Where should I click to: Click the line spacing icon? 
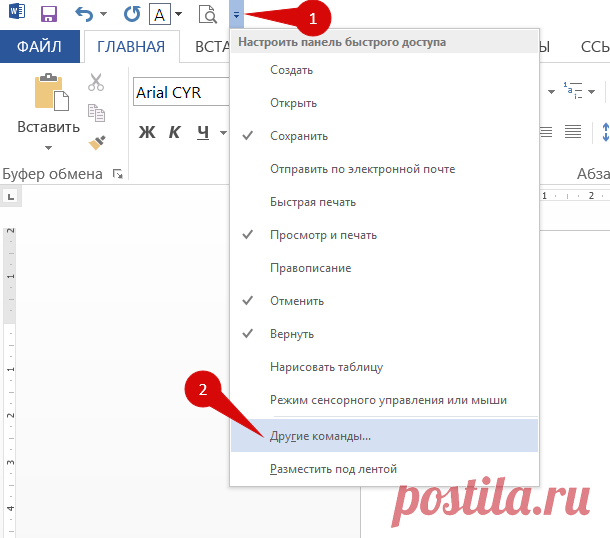point(605,132)
